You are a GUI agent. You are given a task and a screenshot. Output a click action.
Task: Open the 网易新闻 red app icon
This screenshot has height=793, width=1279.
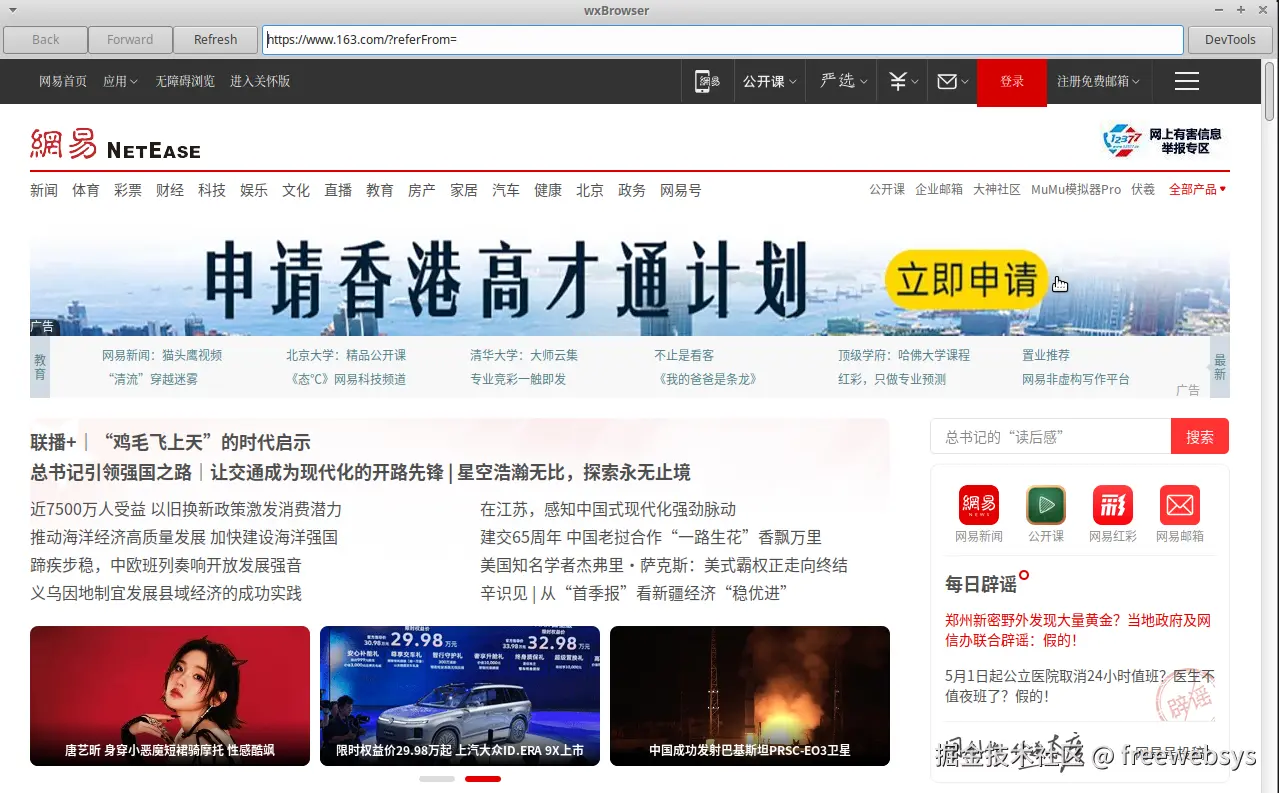click(x=978, y=505)
